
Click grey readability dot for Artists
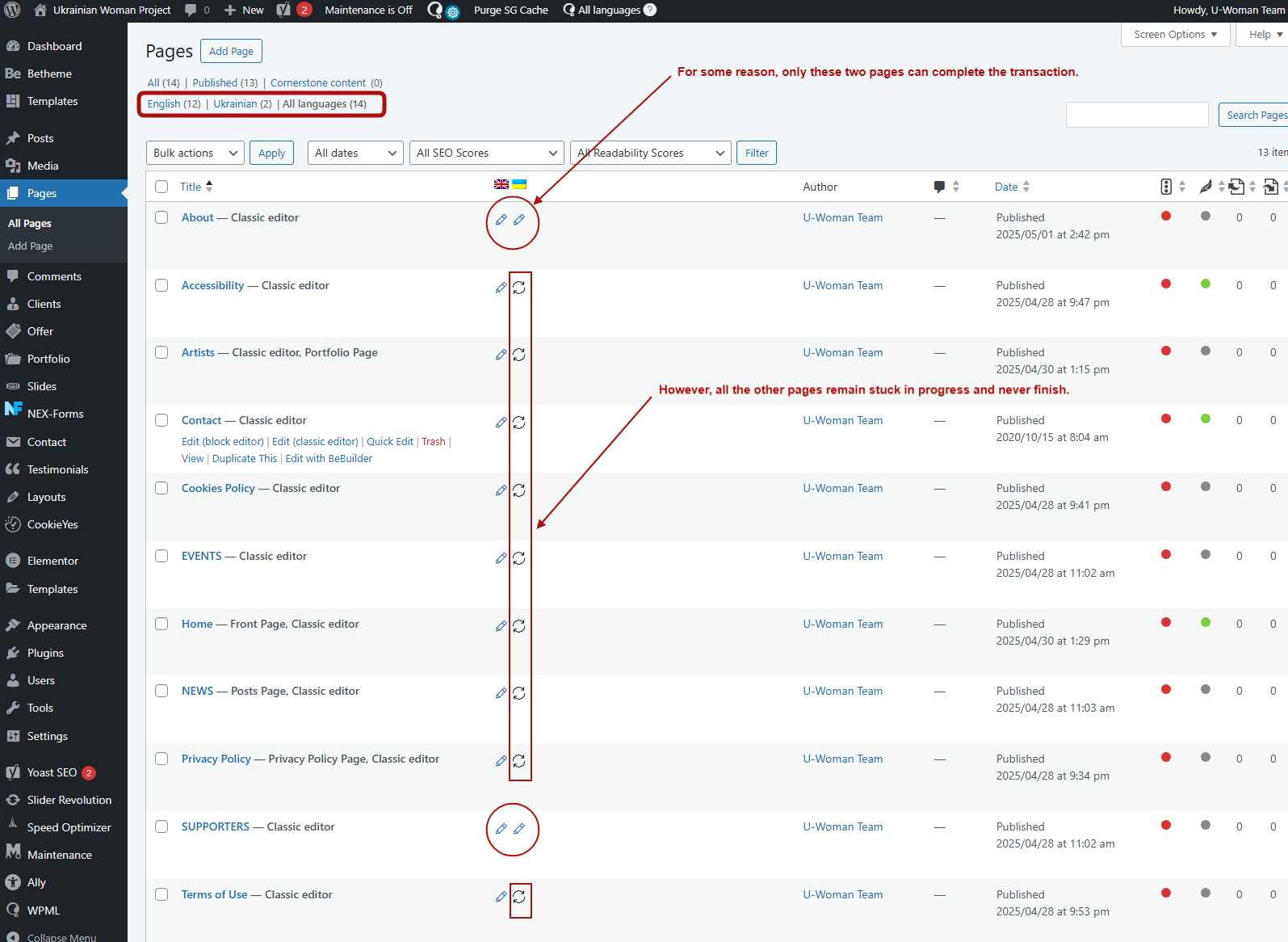click(1206, 351)
